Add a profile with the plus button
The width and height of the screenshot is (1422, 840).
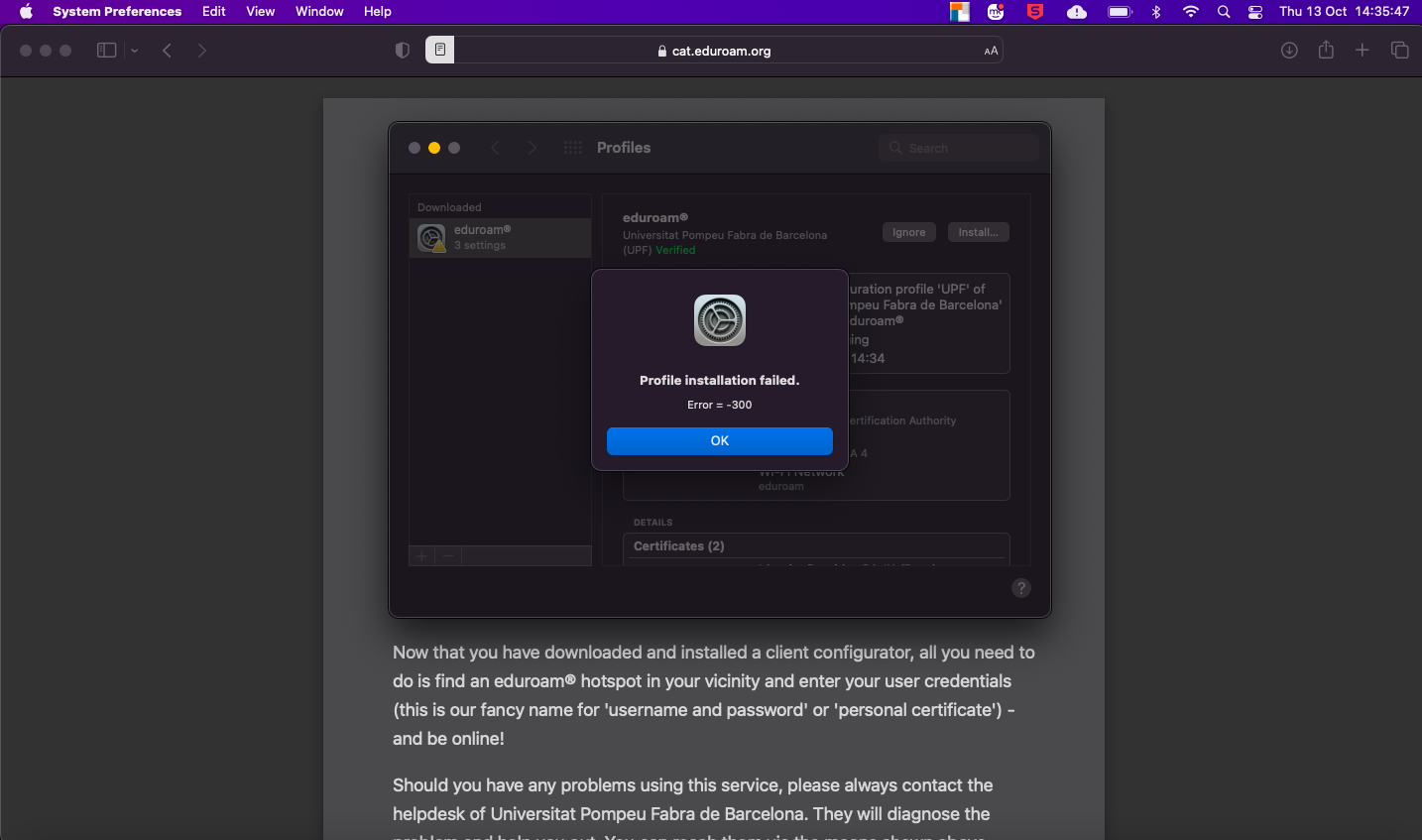coord(422,556)
